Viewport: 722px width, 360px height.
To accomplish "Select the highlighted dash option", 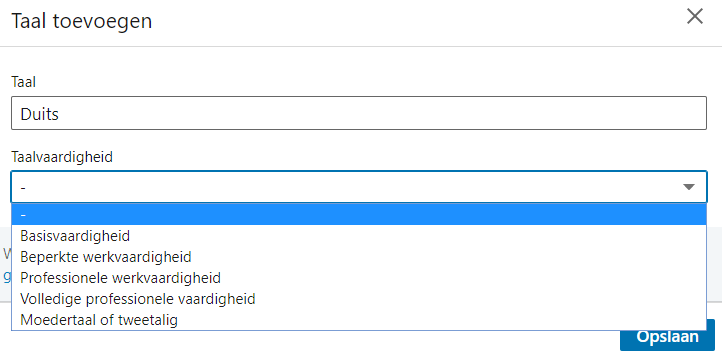I will (359, 215).
